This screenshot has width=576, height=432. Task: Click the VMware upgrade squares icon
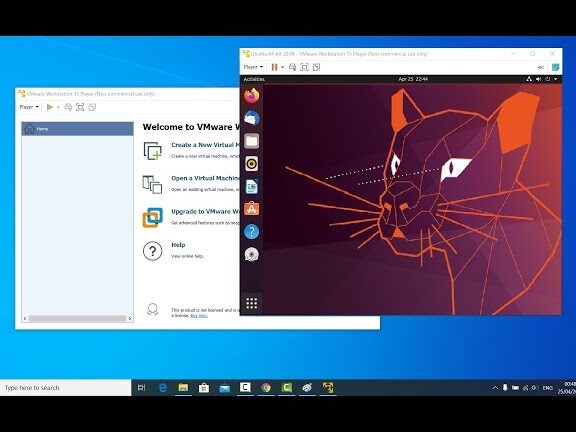point(152,217)
